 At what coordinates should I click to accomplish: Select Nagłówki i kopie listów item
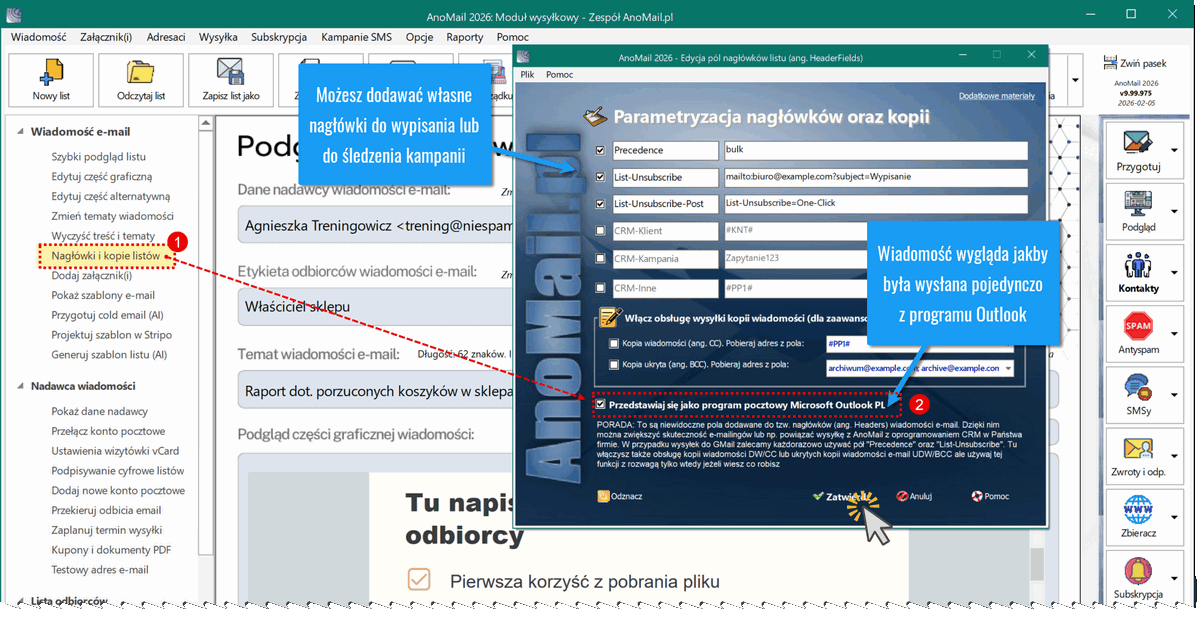[106, 256]
